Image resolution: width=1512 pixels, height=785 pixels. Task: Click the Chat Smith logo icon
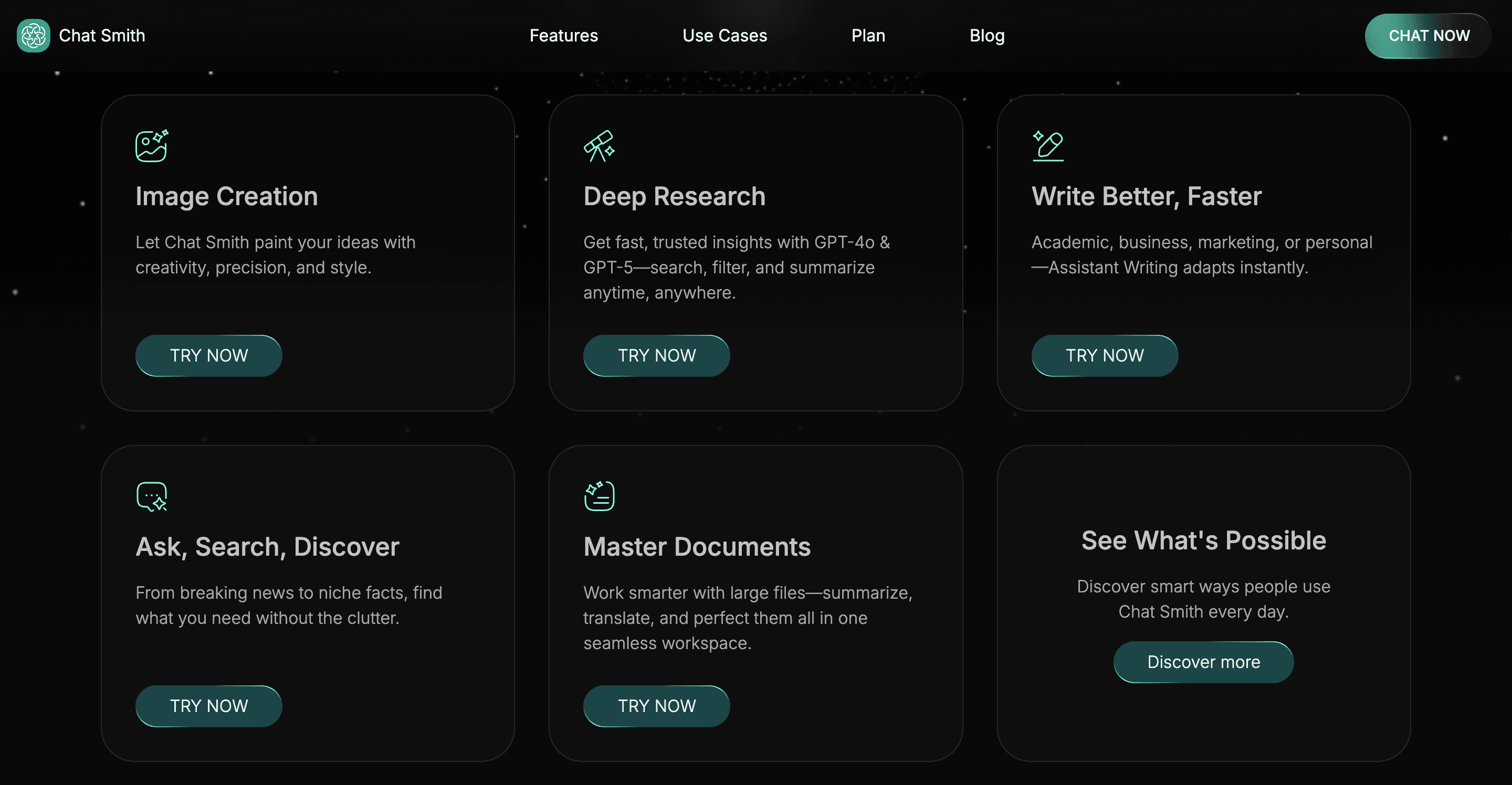(x=34, y=36)
